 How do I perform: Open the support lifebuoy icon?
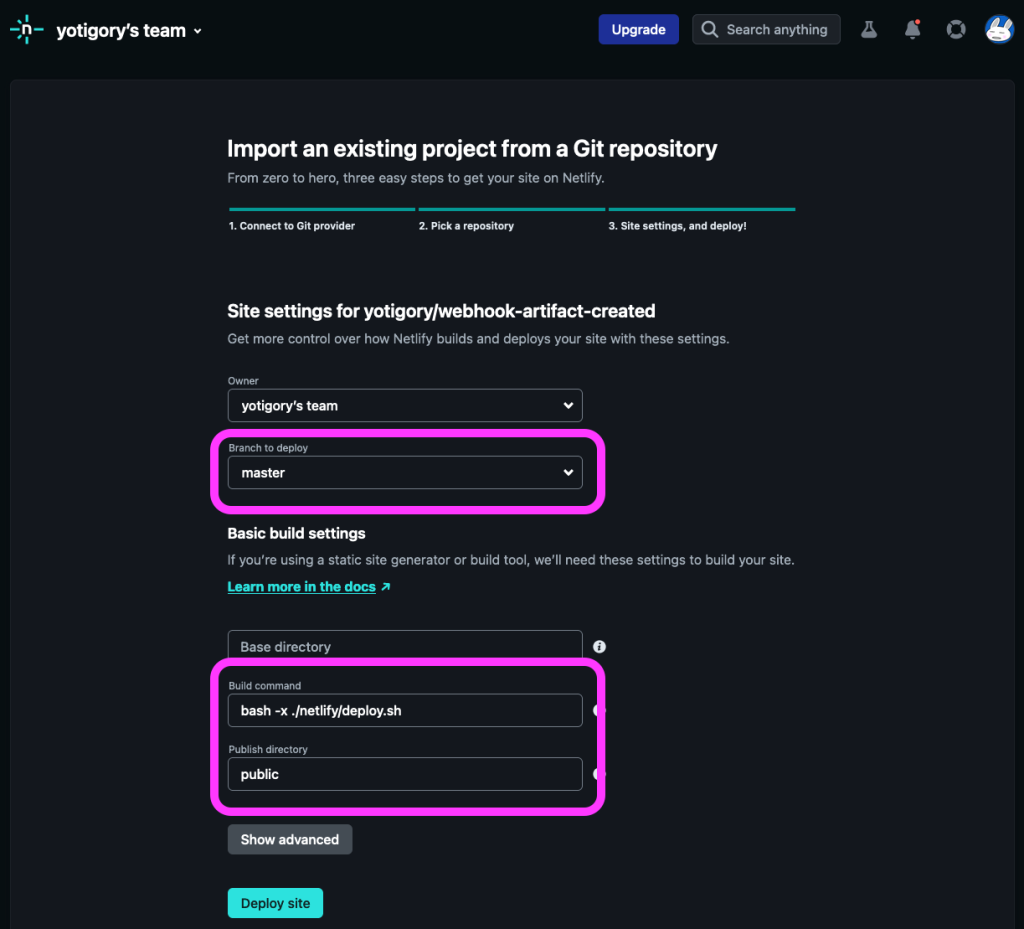(956, 29)
